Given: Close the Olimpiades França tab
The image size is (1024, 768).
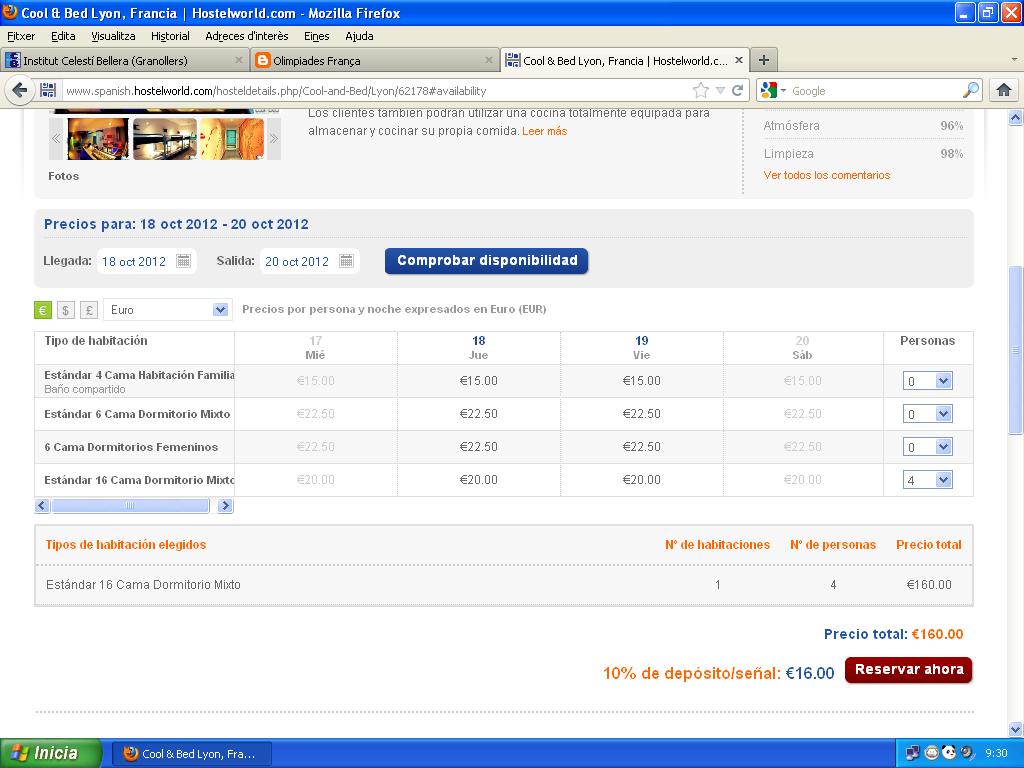Looking at the screenshot, I should [488, 60].
